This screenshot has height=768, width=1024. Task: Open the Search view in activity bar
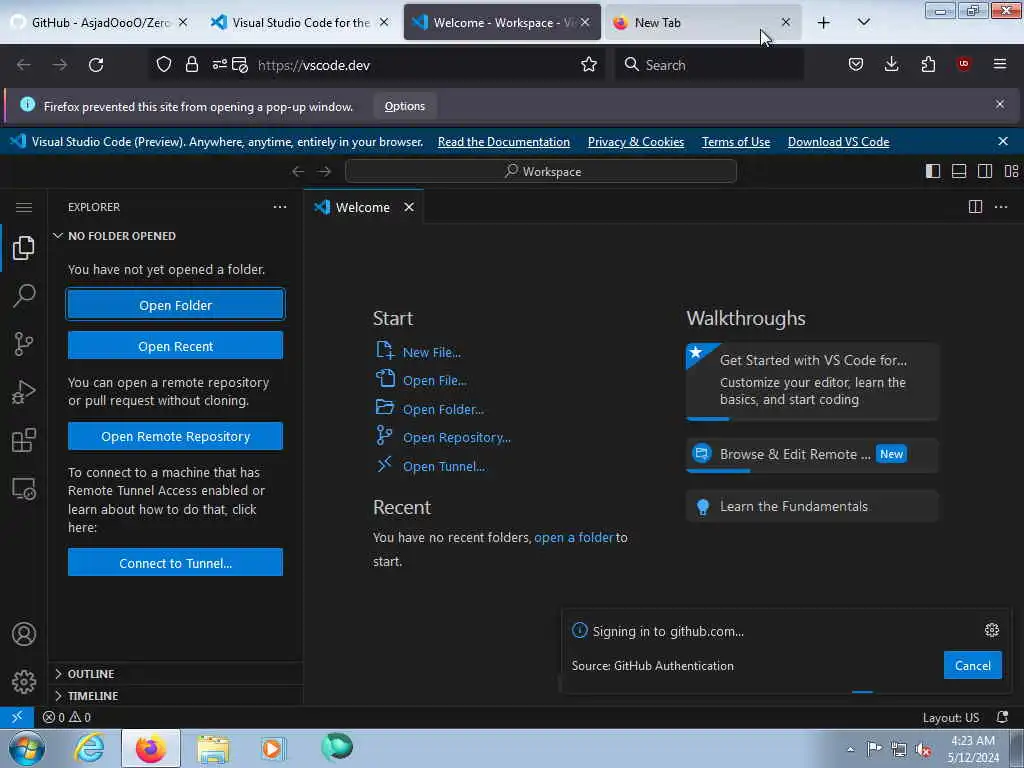(24, 295)
